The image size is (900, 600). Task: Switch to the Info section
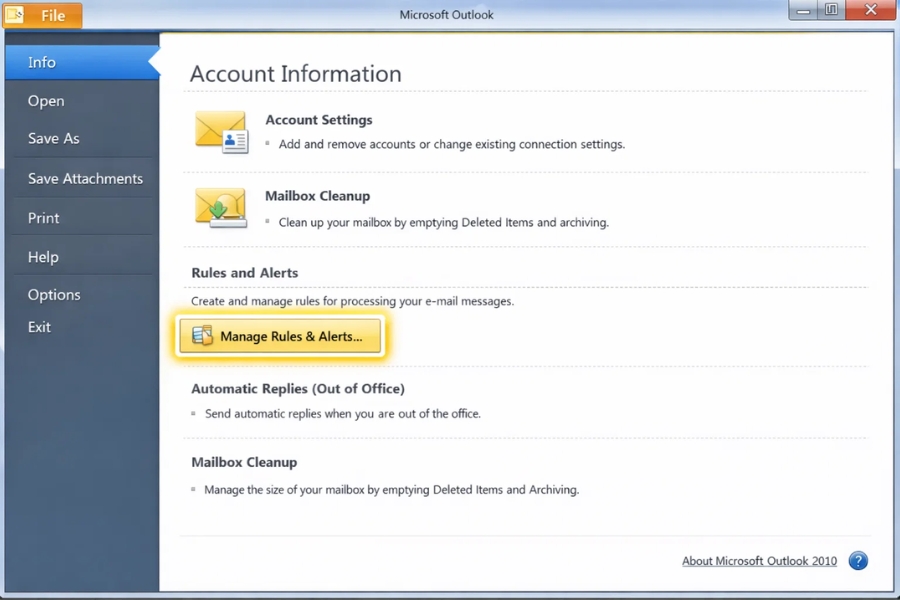[42, 61]
